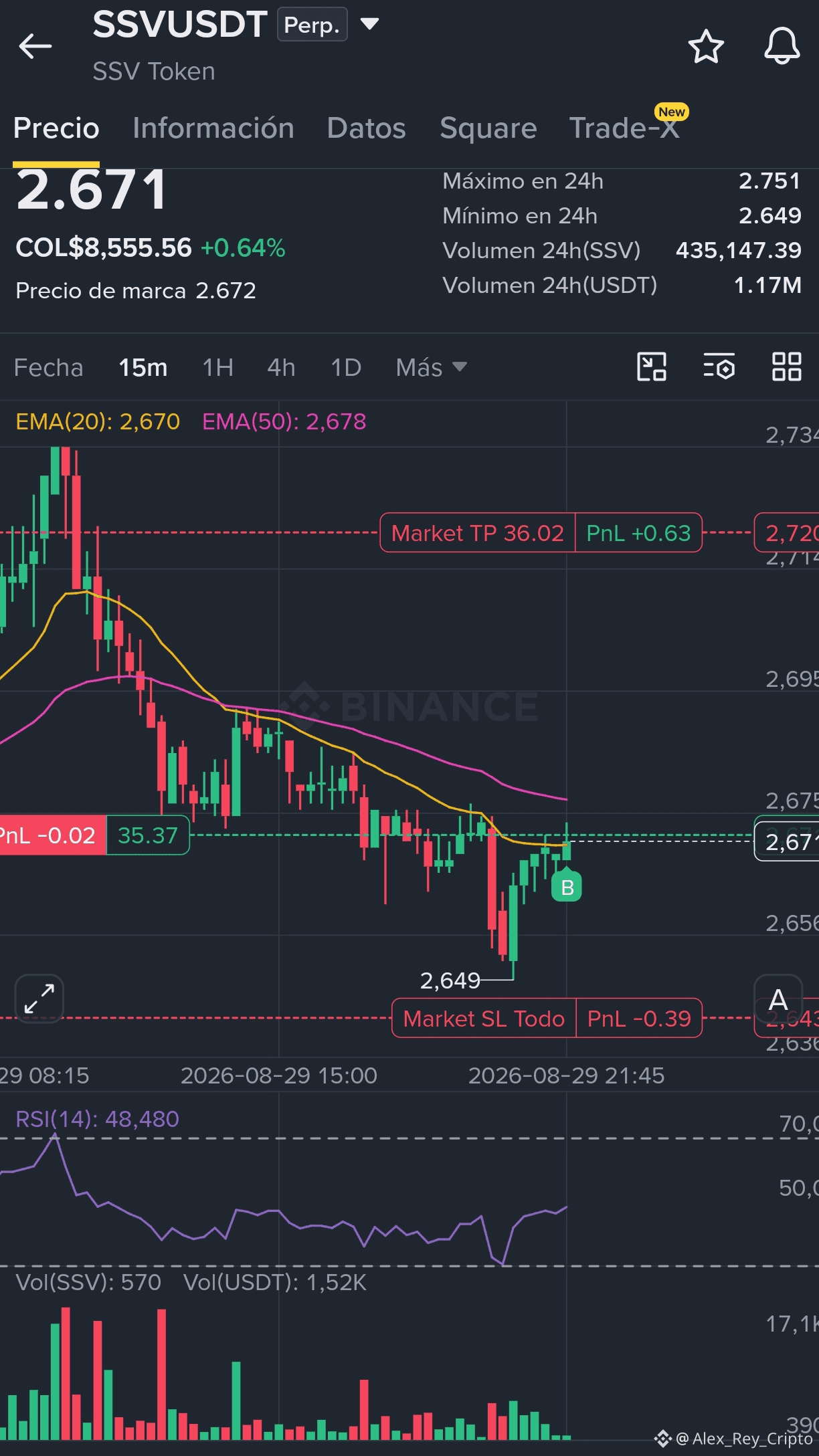Open the Trade-X tab

click(x=624, y=128)
